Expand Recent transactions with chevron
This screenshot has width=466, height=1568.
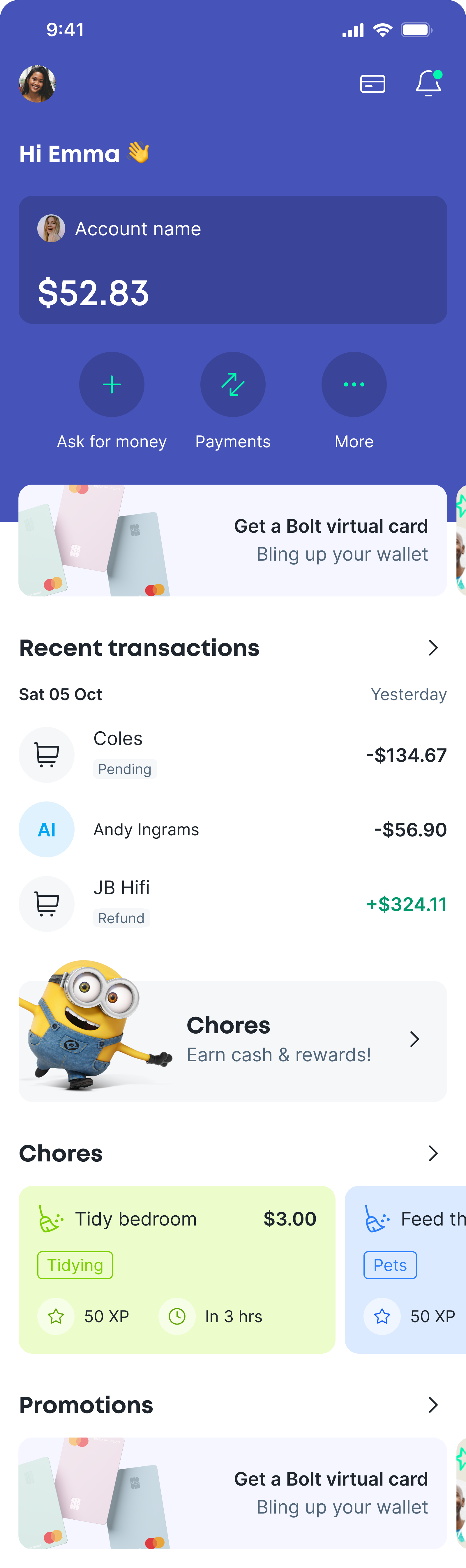(433, 648)
